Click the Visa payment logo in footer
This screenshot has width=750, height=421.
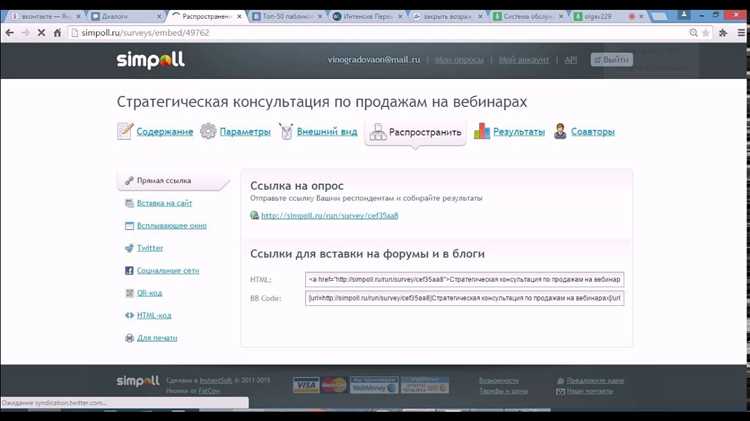click(306, 385)
